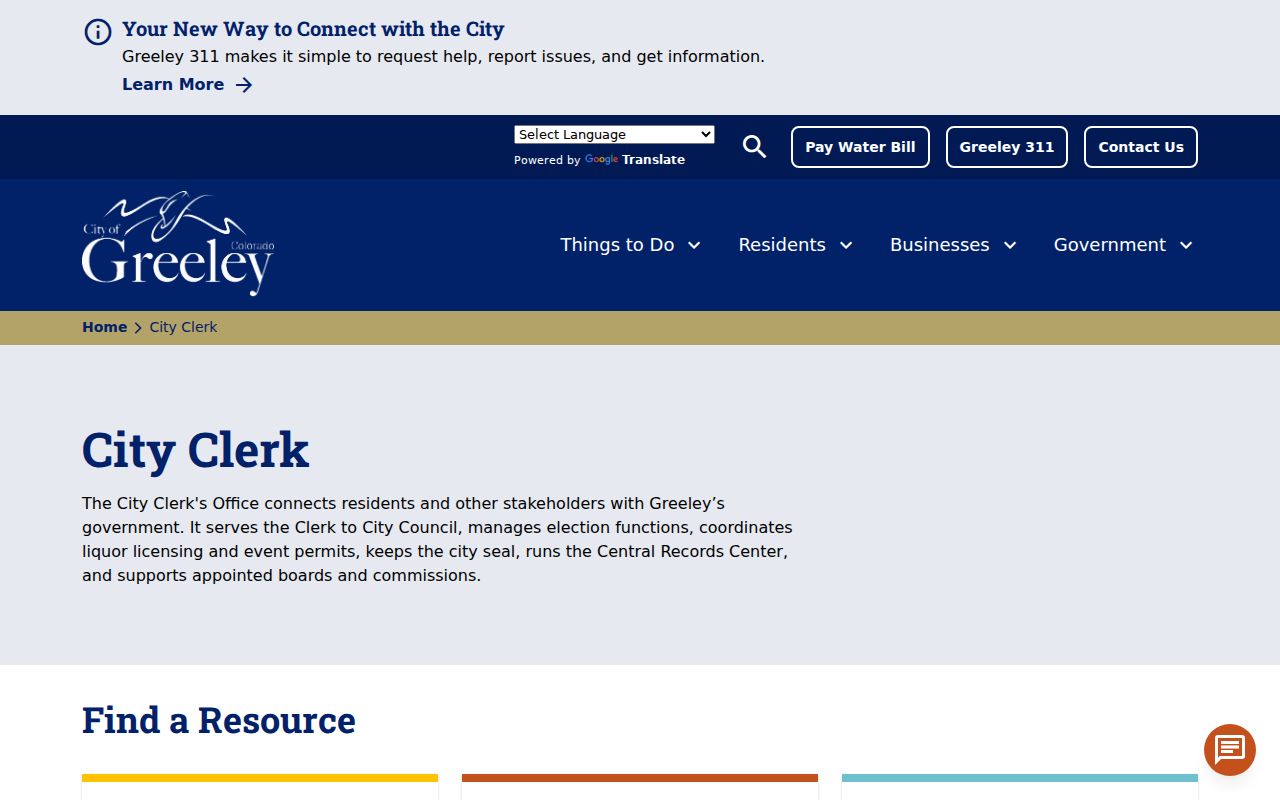Click the Contact Us button
The image size is (1280, 800).
point(1141,147)
